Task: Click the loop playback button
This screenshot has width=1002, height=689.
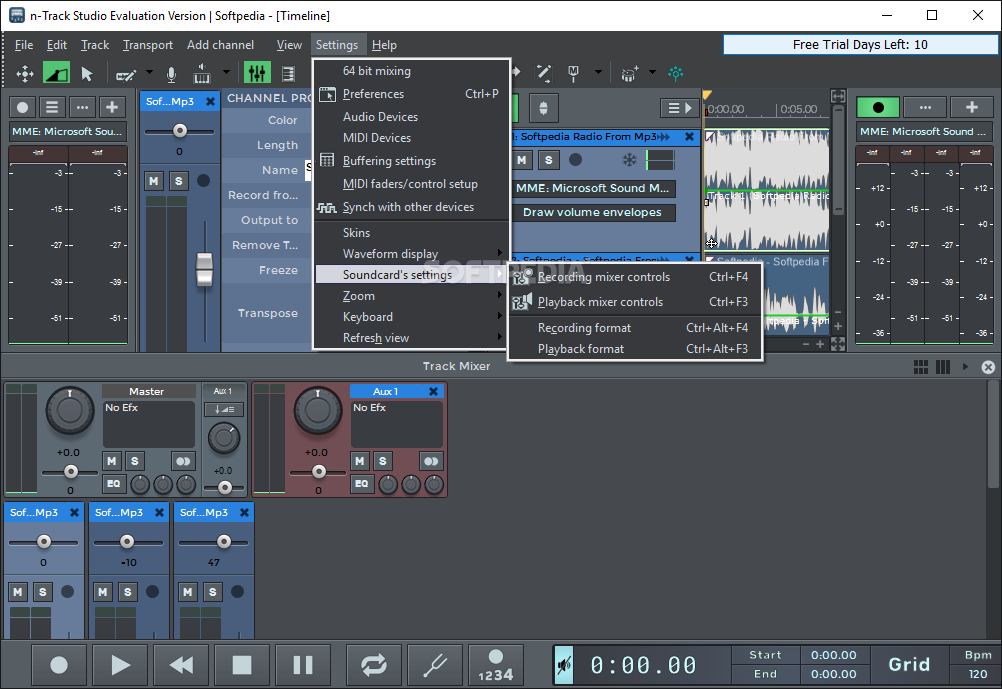Action: [x=374, y=665]
